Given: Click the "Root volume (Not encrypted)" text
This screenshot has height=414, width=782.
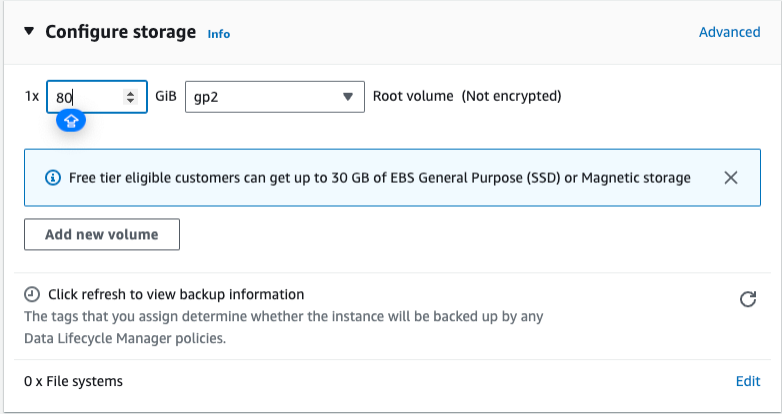Looking at the screenshot, I should 467,96.
